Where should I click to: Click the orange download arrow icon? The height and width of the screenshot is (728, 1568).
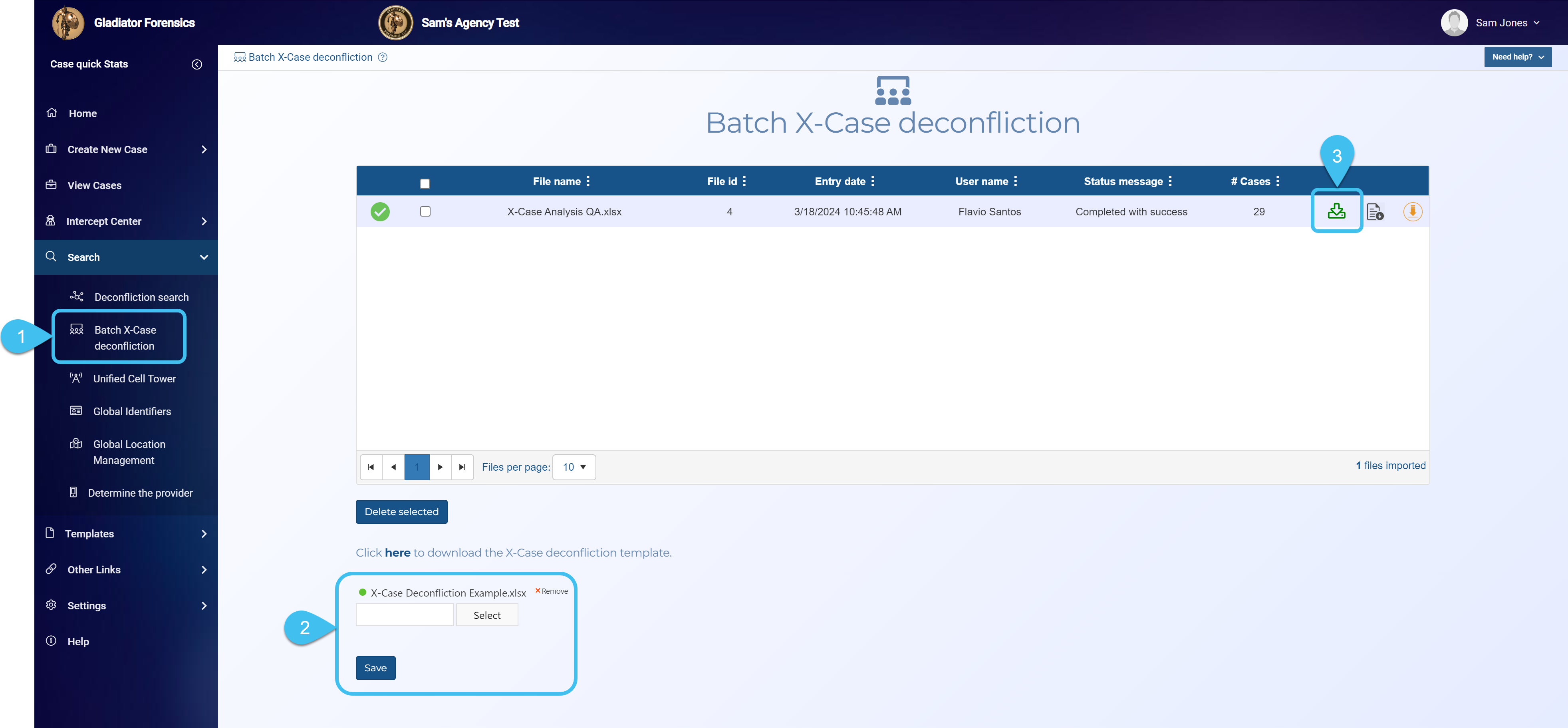click(1412, 211)
